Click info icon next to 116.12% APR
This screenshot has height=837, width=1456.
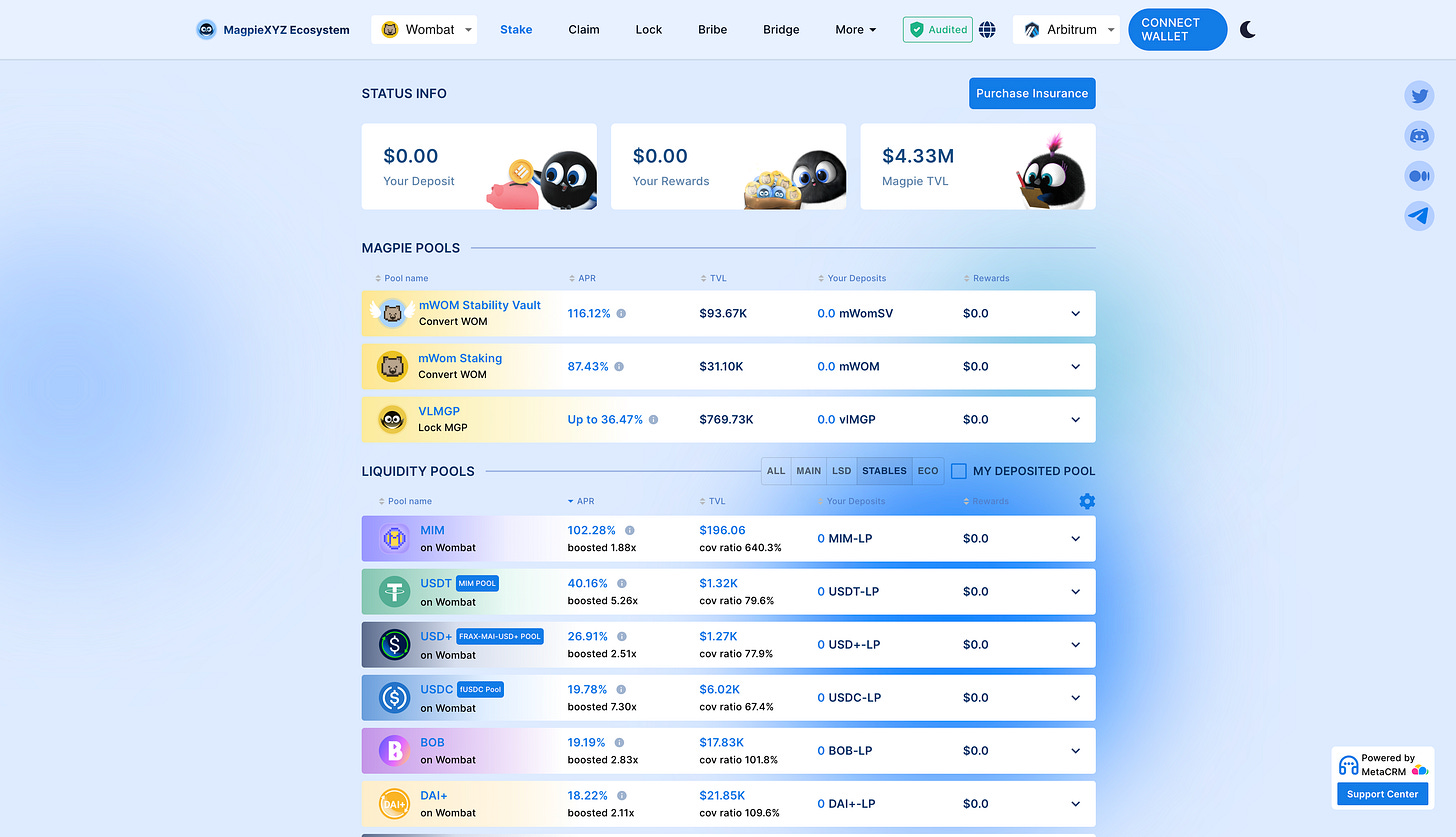point(621,314)
